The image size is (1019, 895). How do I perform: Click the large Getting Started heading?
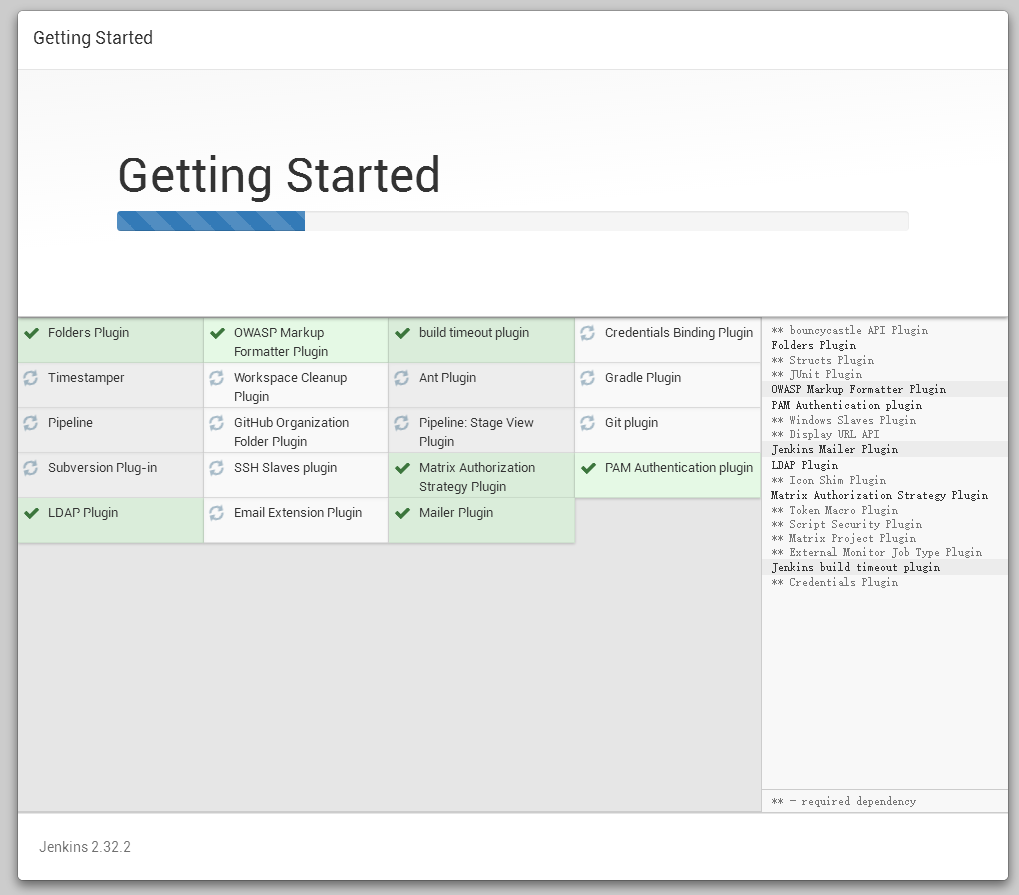pyautogui.click(x=279, y=176)
